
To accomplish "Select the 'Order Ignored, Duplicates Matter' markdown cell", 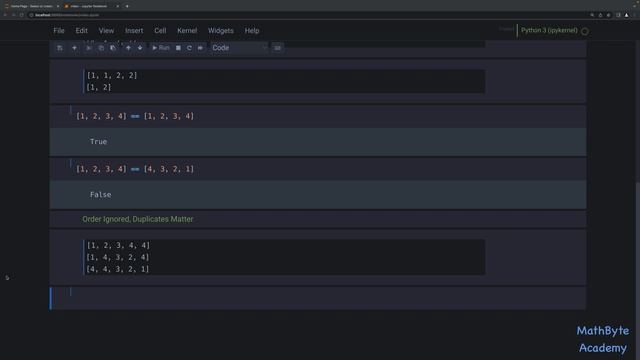I will click(318, 219).
